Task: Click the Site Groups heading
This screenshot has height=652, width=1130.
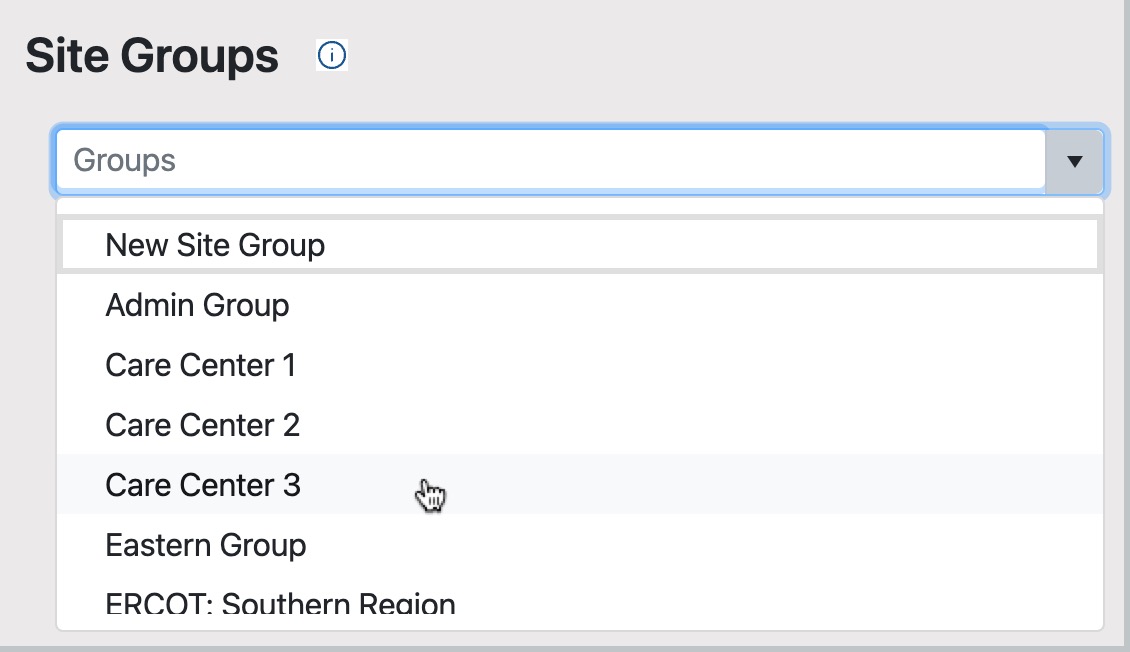Action: [x=150, y=55]
